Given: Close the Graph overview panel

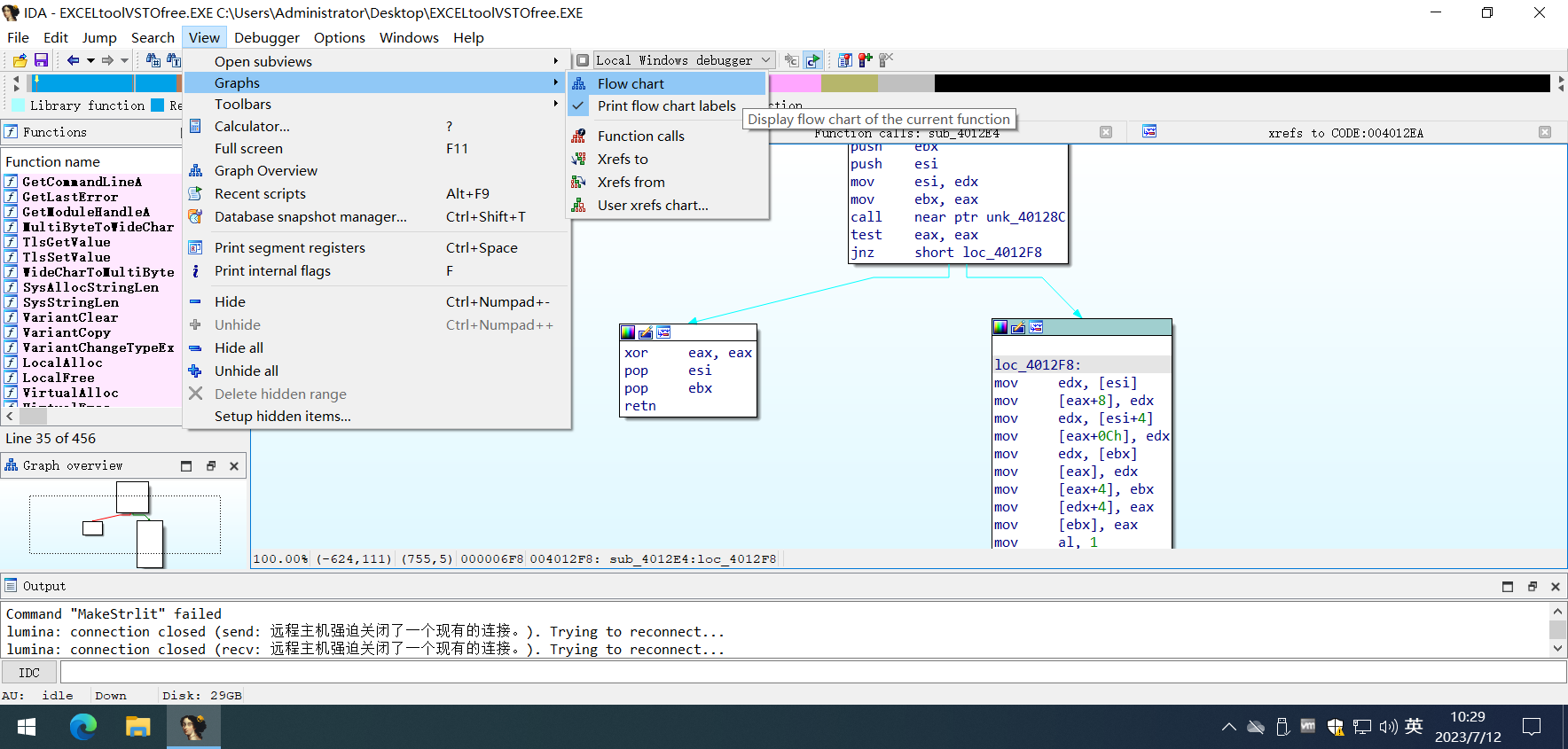Looking at the screenshot, I should point(234,465).
